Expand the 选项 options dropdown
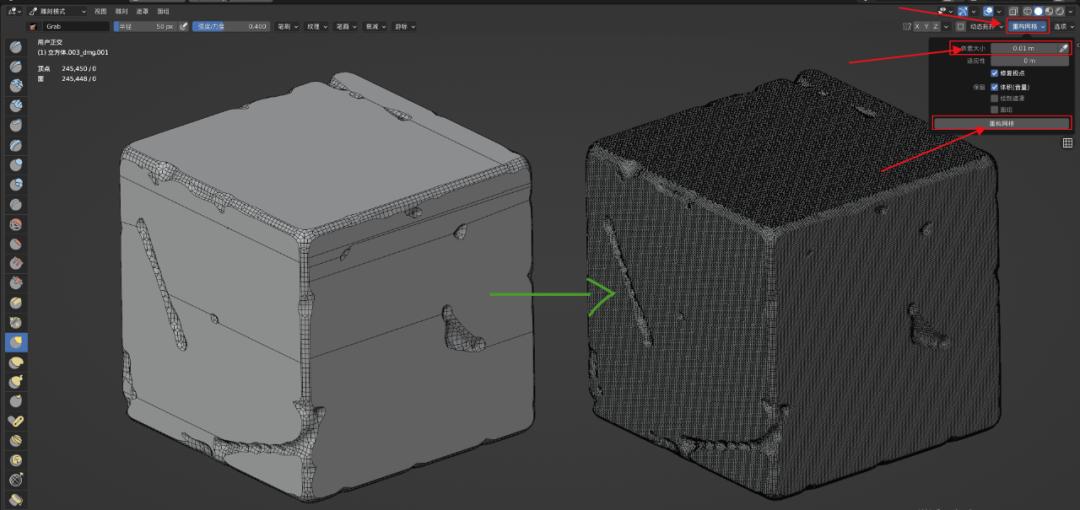Image resolution: width=1080 pixels, height=510 pixels. point(1065,26)
